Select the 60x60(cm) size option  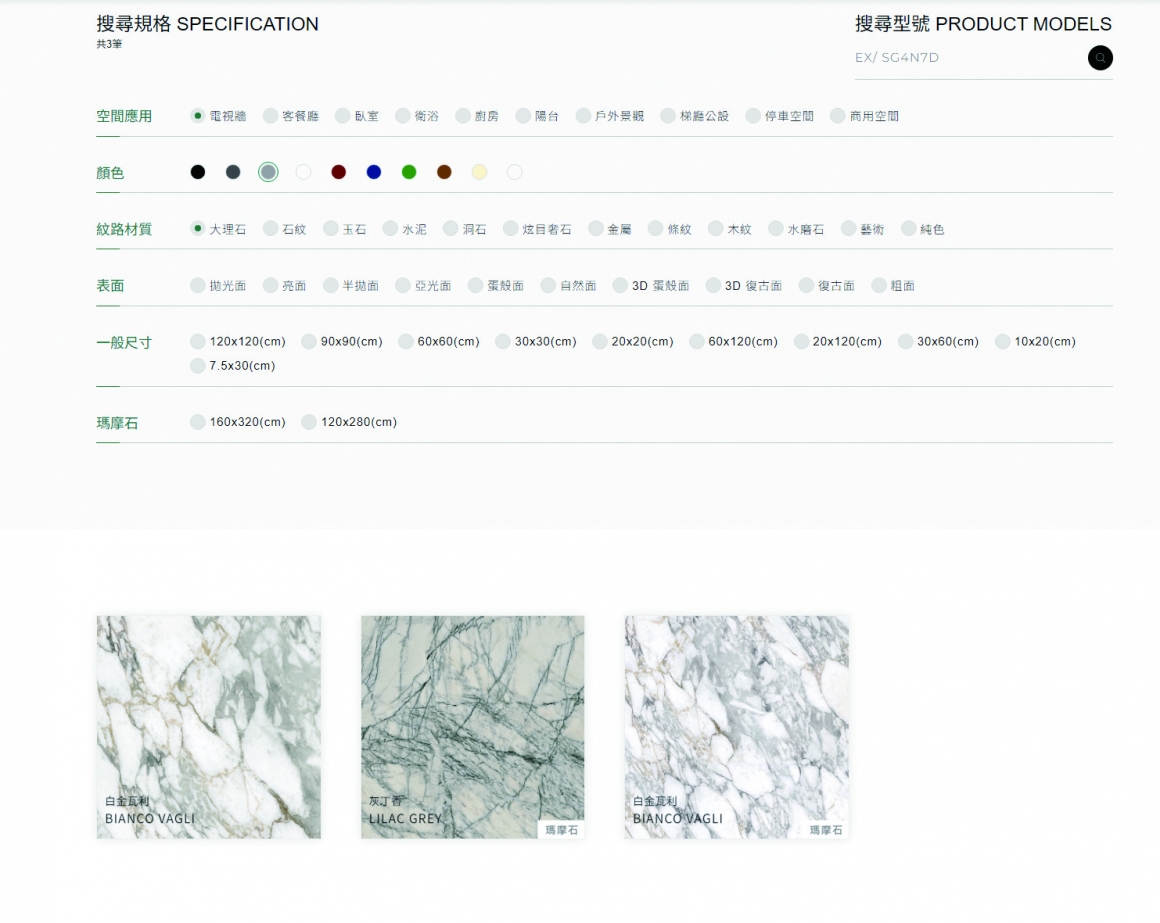406,342
